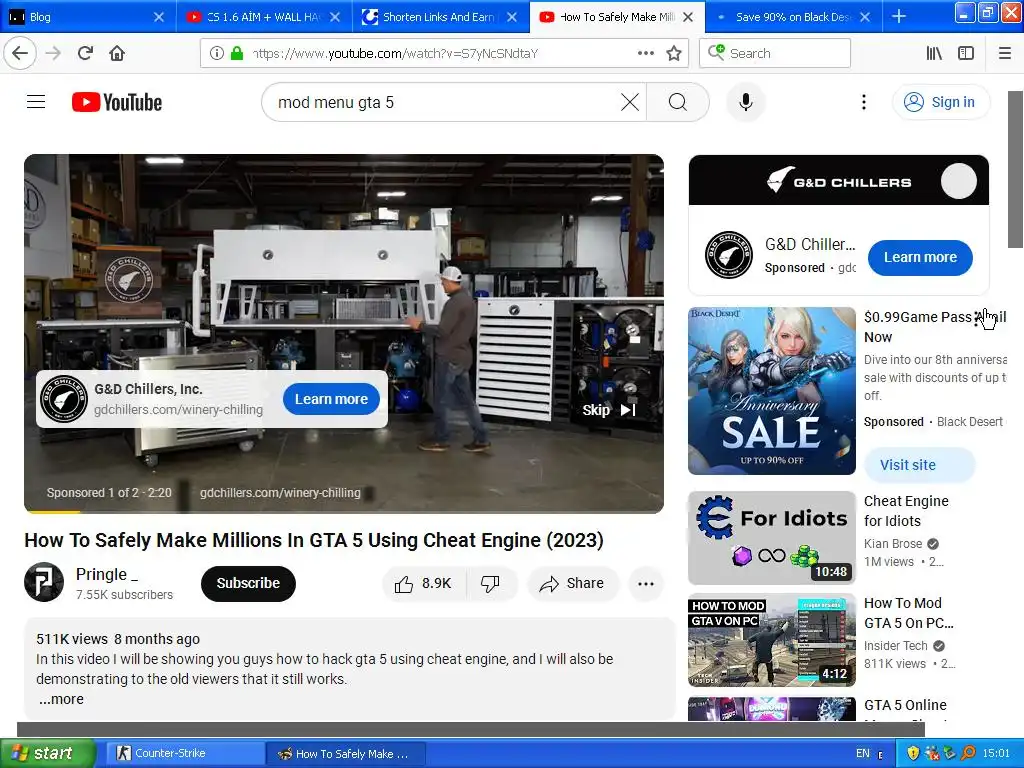Switch to Counter-Strike taskbar window
Viewport: 1024px width, 768px height.
185,753
